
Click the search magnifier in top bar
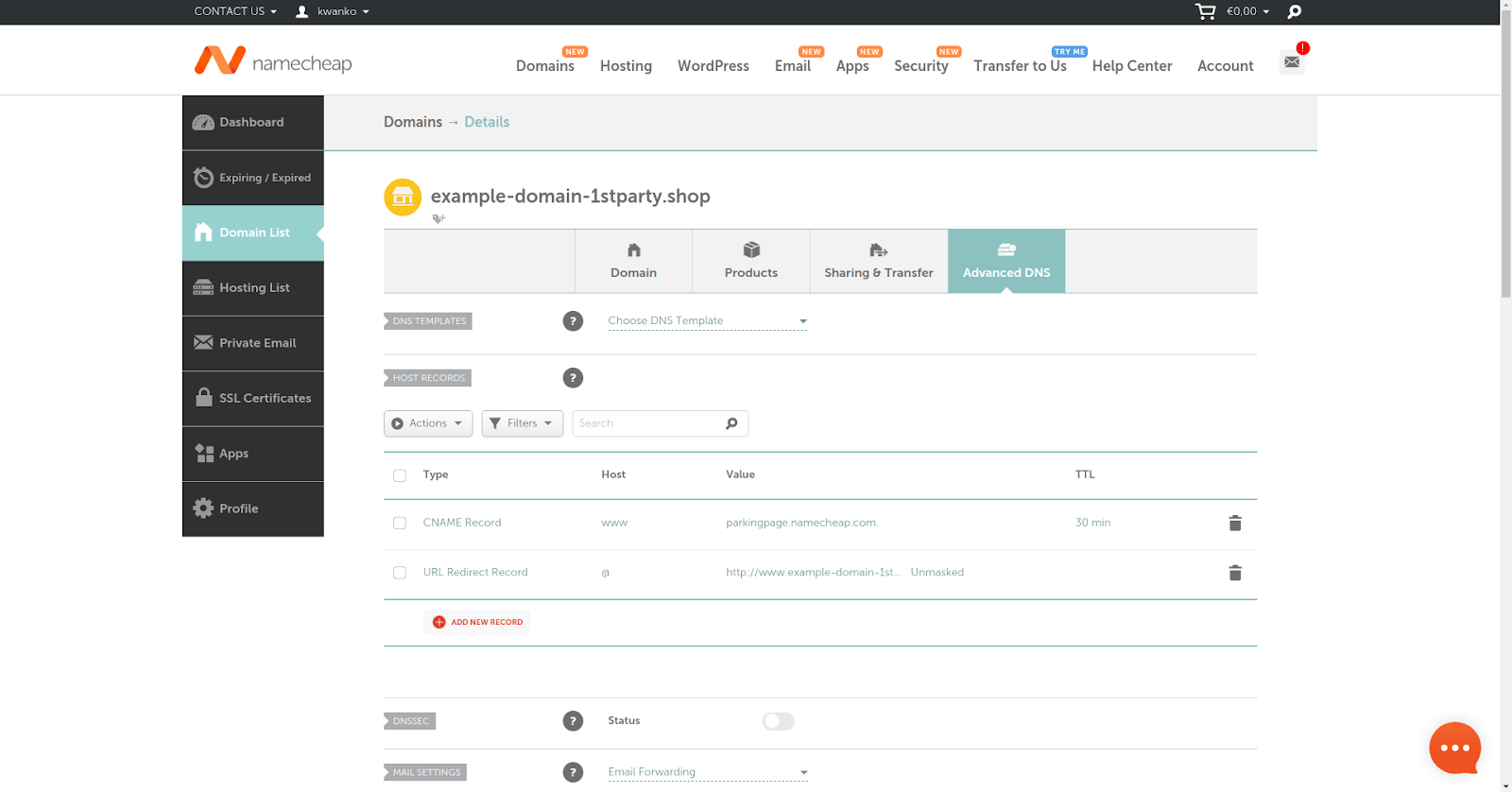[x=1295, y=11]
